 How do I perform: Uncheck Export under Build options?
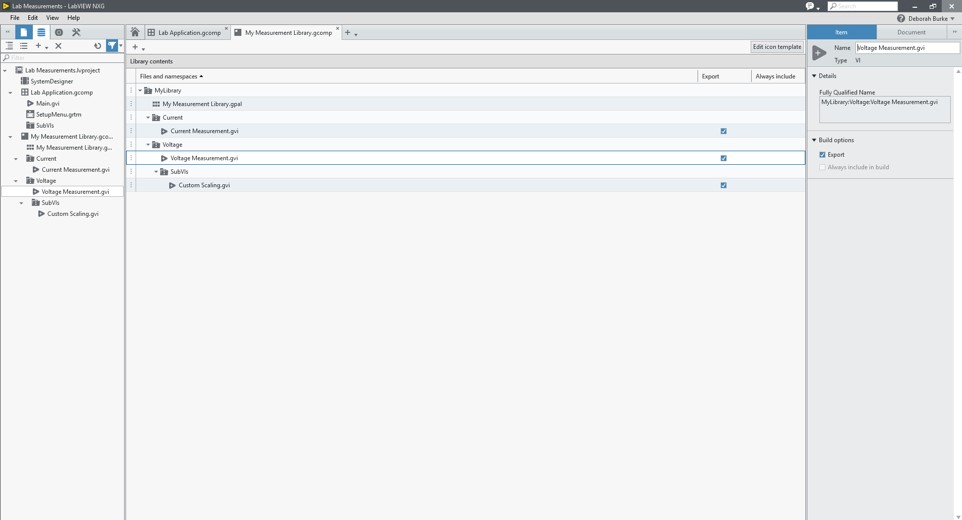coord(822,155)
